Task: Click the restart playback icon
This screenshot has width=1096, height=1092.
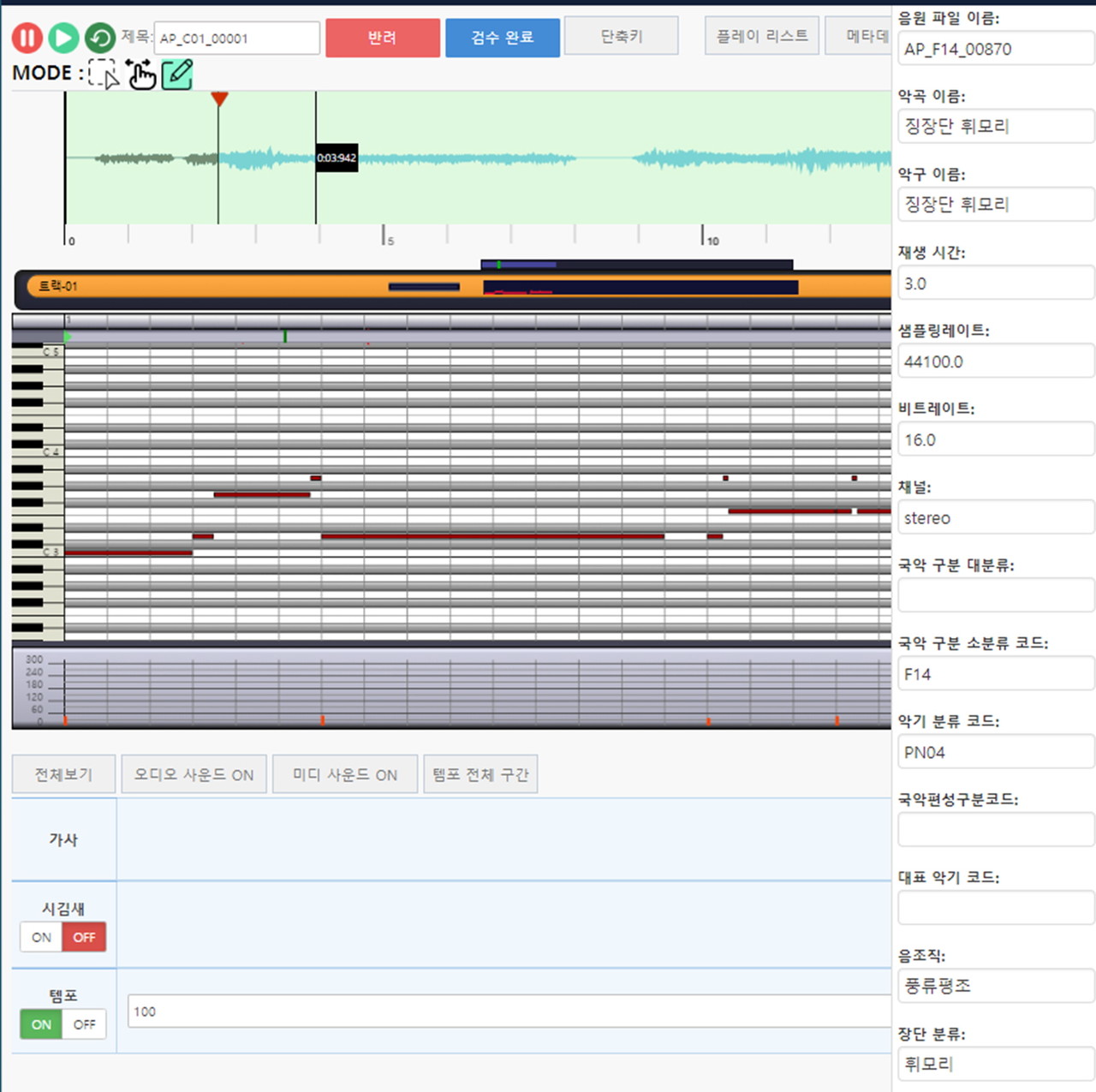Action: pos(100,38)
